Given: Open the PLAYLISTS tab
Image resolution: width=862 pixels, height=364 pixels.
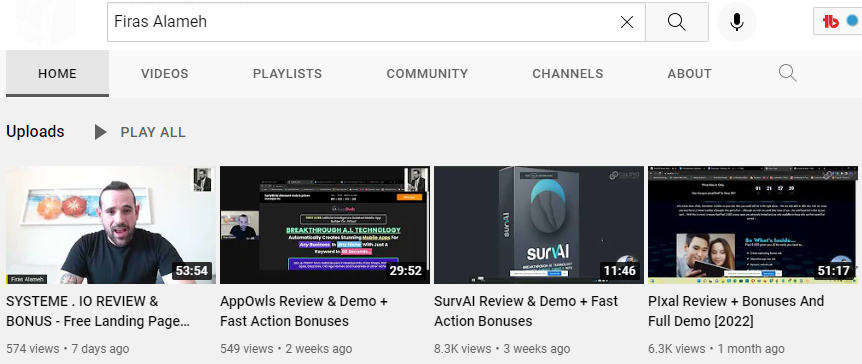Looking at the screenshot, I should 287,74.
